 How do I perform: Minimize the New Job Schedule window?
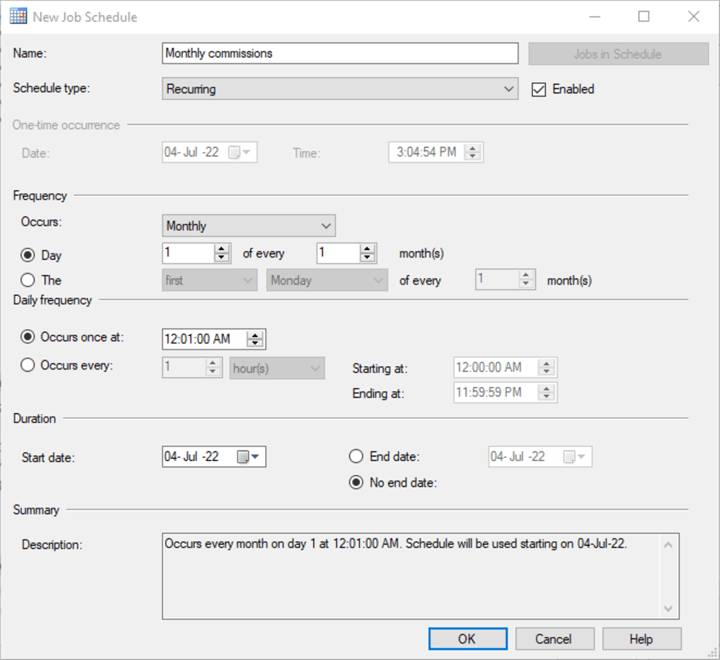click(595, 17)
